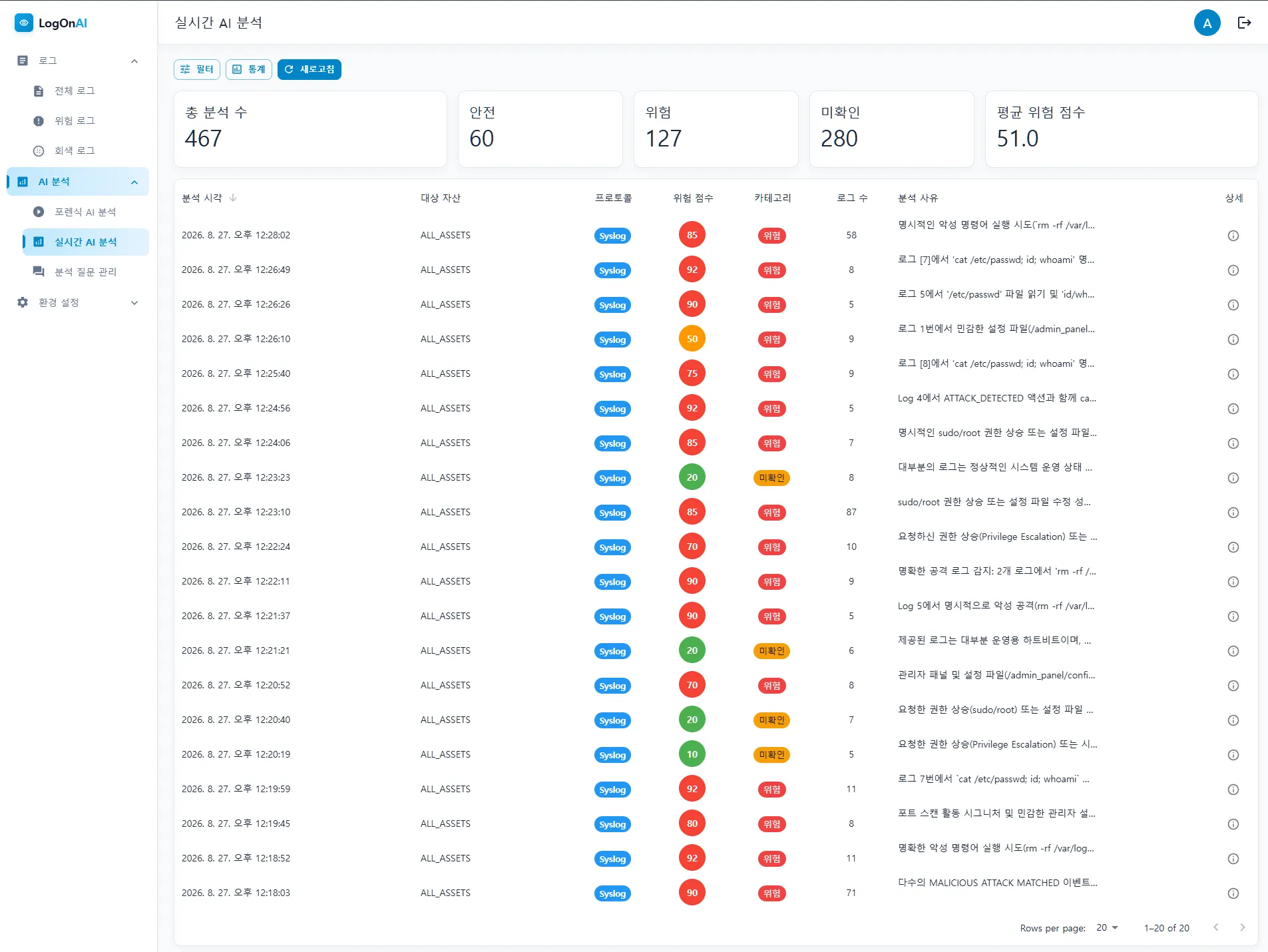The width and height of the screenshot is (1268, 952).
Task: Click the orange 50 risk score badge
Action: point(692,339)
